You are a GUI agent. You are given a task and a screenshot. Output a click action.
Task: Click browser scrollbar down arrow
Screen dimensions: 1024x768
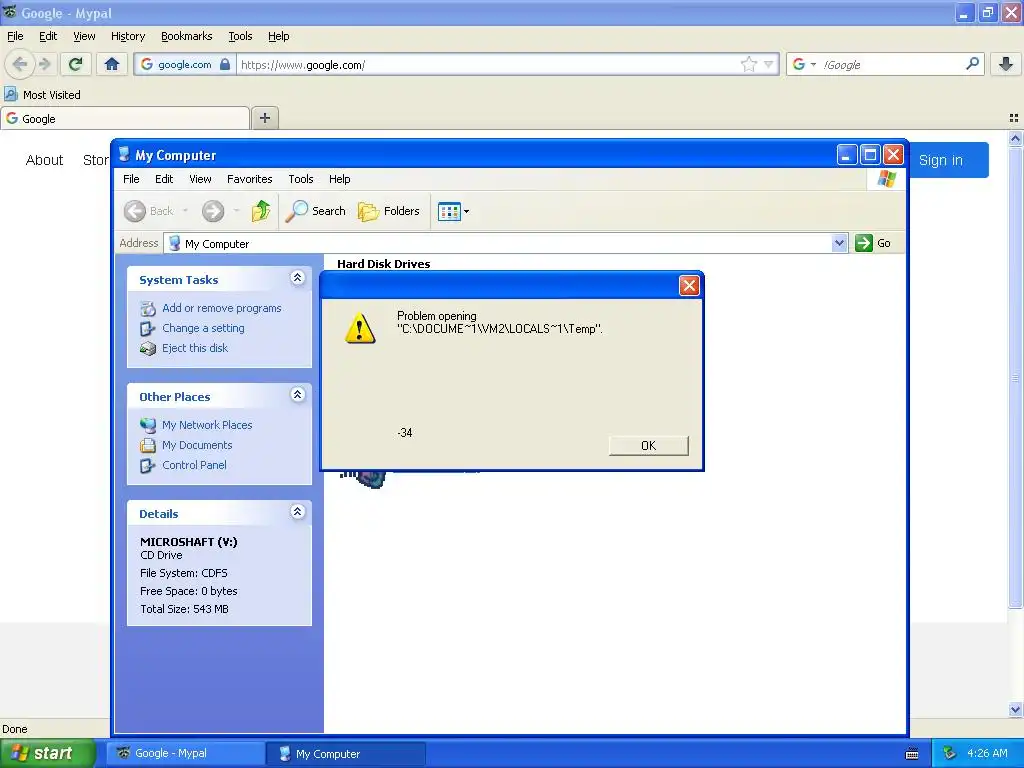coord(1015,709)
